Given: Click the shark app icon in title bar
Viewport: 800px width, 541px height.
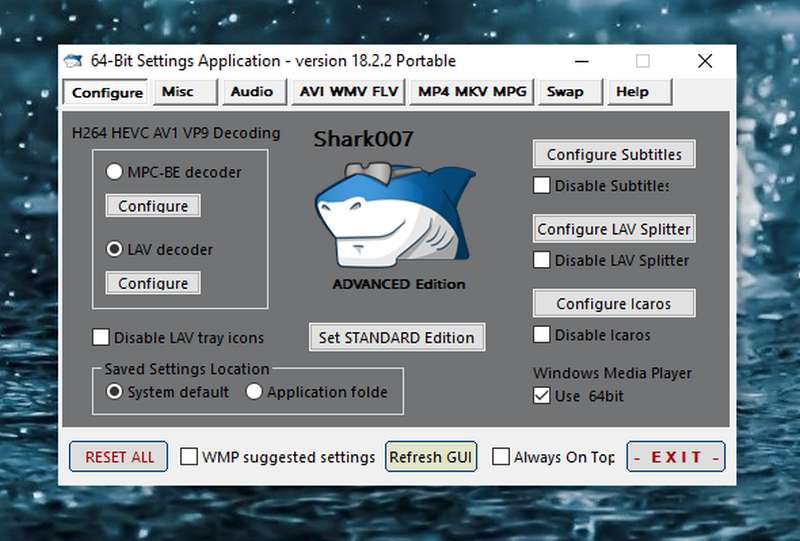Looking at the screenshot, I should point(73,61).
